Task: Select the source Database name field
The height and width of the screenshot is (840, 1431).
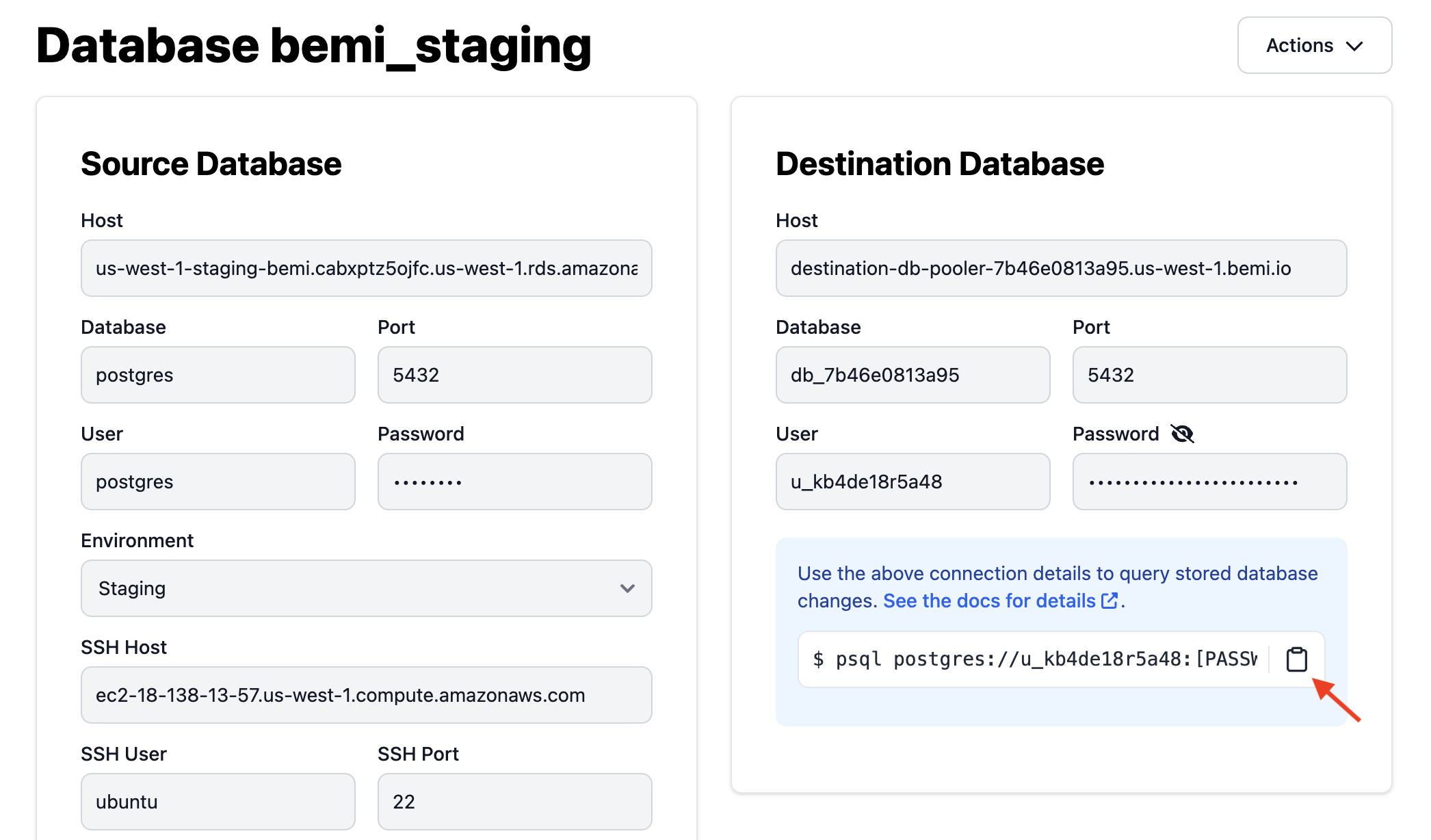Action: [218, 375]
